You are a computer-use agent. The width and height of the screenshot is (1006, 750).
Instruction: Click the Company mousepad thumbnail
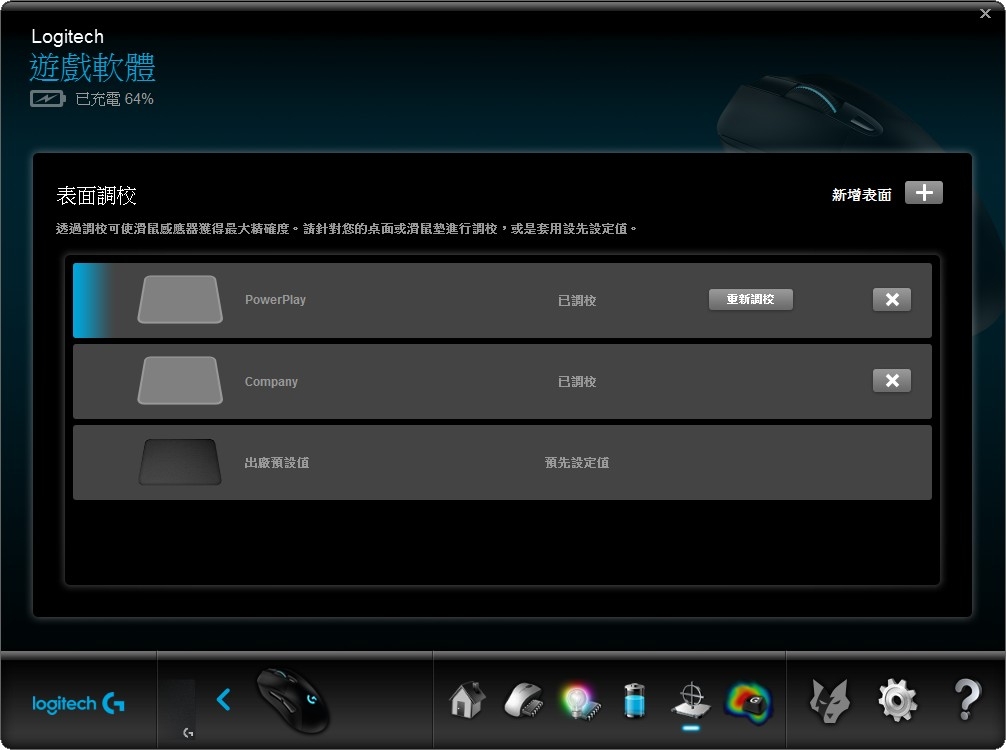click(x=180, y=380)
